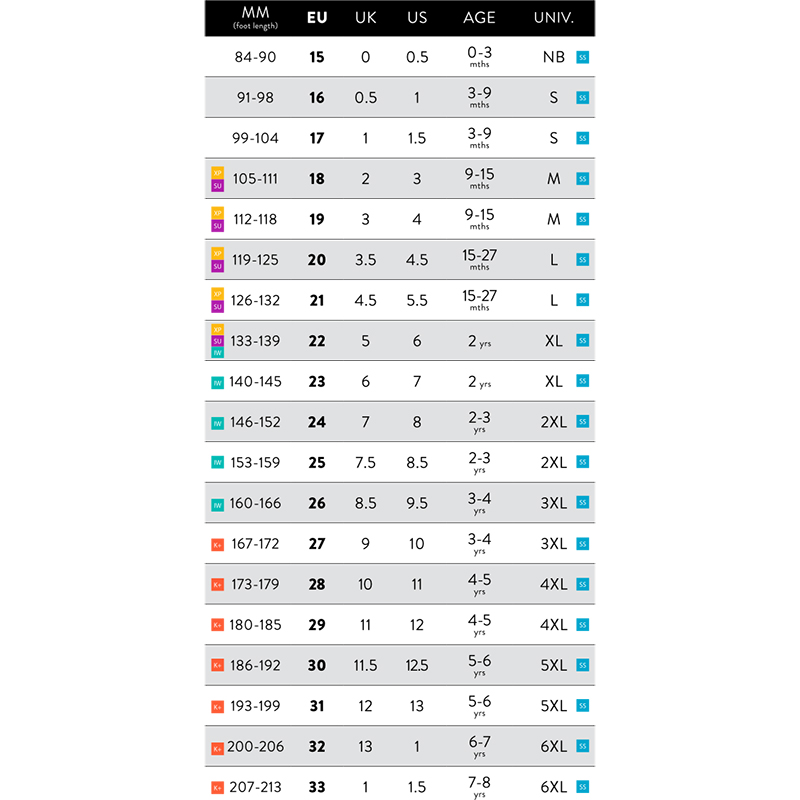Click the blue SS badge next to NB
The width and height of the screenshot is (800, 800).
point(583,57)
